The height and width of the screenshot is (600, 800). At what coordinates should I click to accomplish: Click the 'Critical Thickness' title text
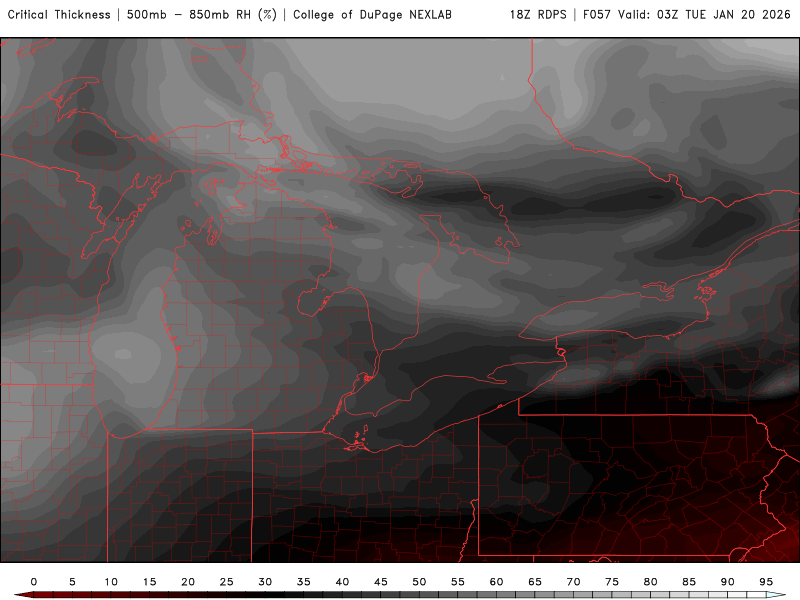[59, 15]
